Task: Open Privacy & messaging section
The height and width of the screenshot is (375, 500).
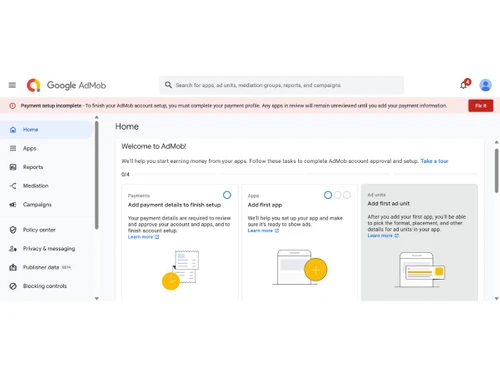Action: [46, 248]
